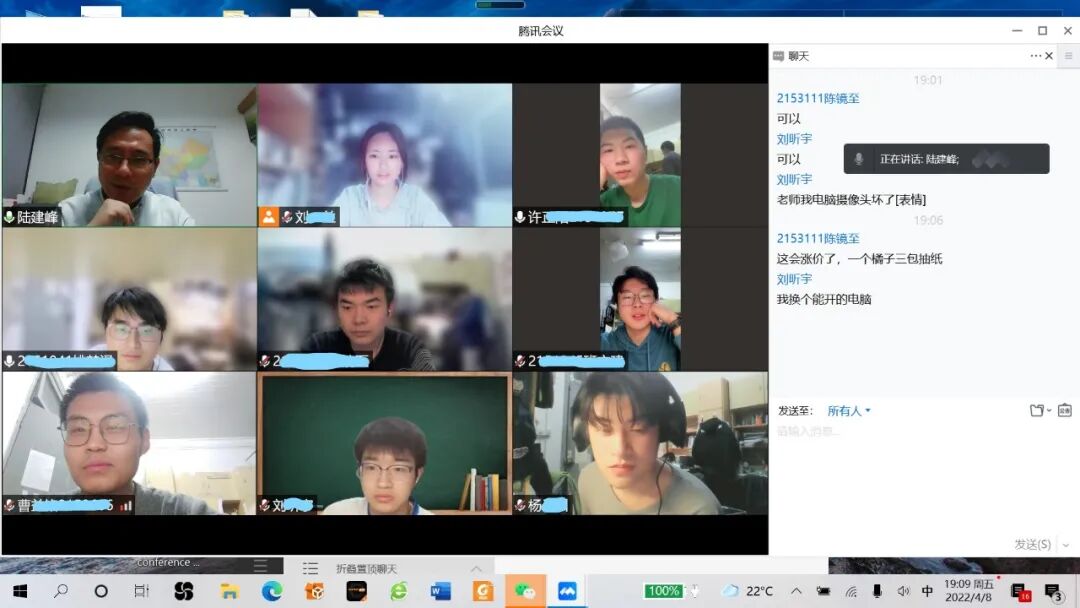The width and height of the screenshot is (1080, 608).
Task: Click the 100% battery indicator in the tray
Action: coord(662,589)
